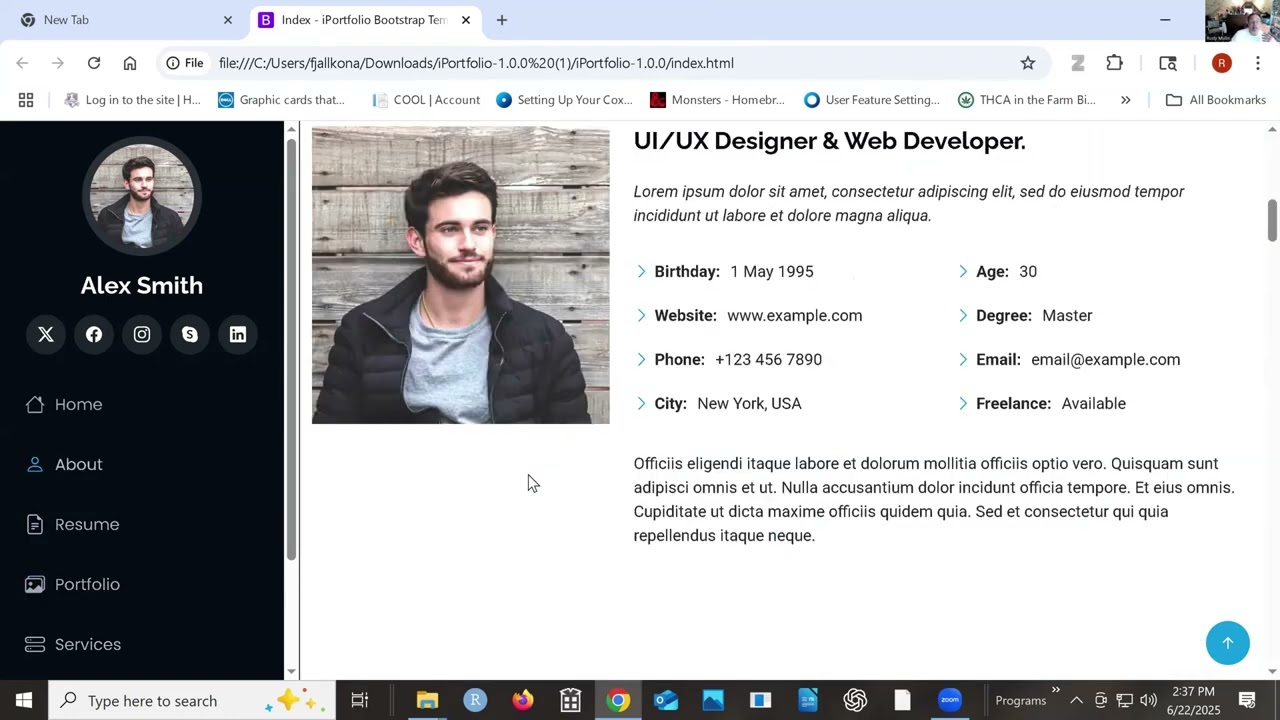Open the 'Monsters - Homebr...' bookmark

coord(718,100)
